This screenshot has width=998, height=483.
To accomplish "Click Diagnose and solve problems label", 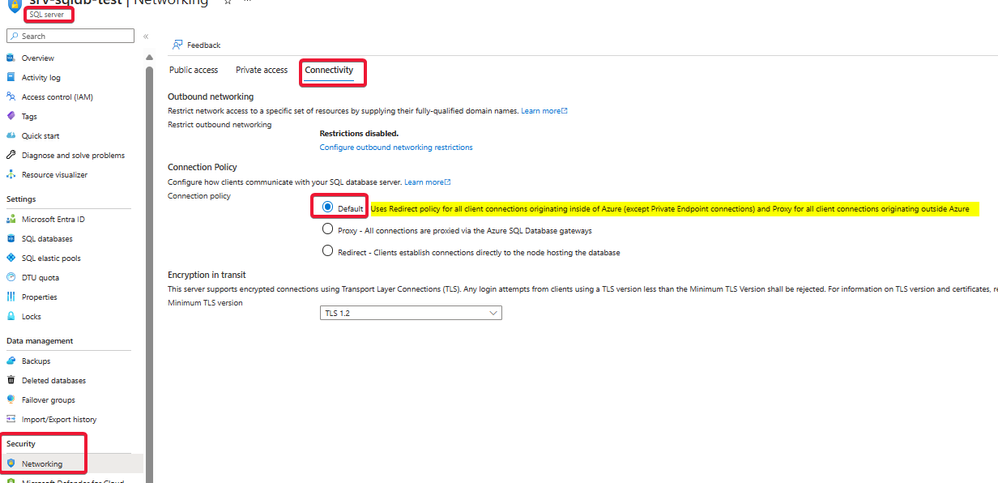I will click(73, 155).
